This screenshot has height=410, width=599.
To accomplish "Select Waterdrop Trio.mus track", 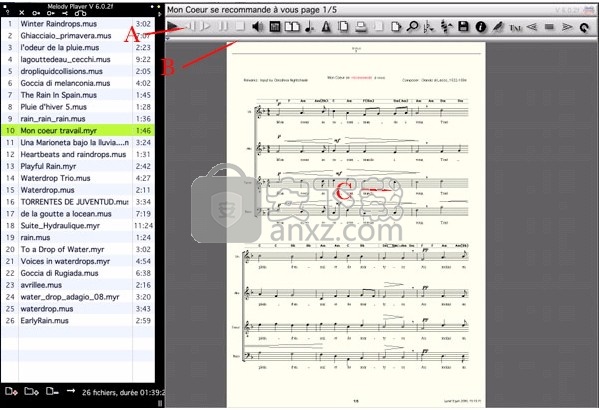I will tap(78, 178).
